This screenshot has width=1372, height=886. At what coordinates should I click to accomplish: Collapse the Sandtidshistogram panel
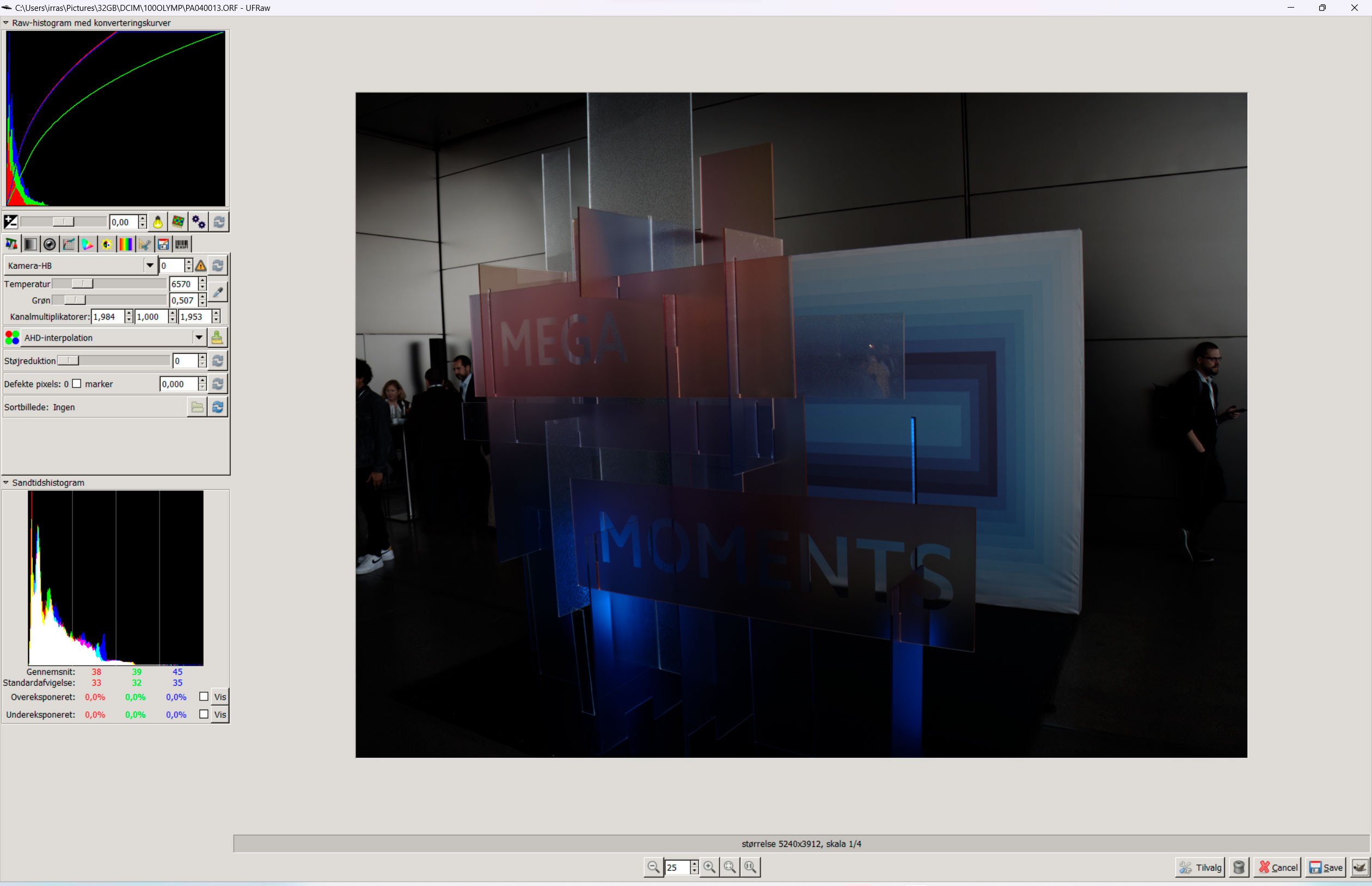click(x=6, y=482)
